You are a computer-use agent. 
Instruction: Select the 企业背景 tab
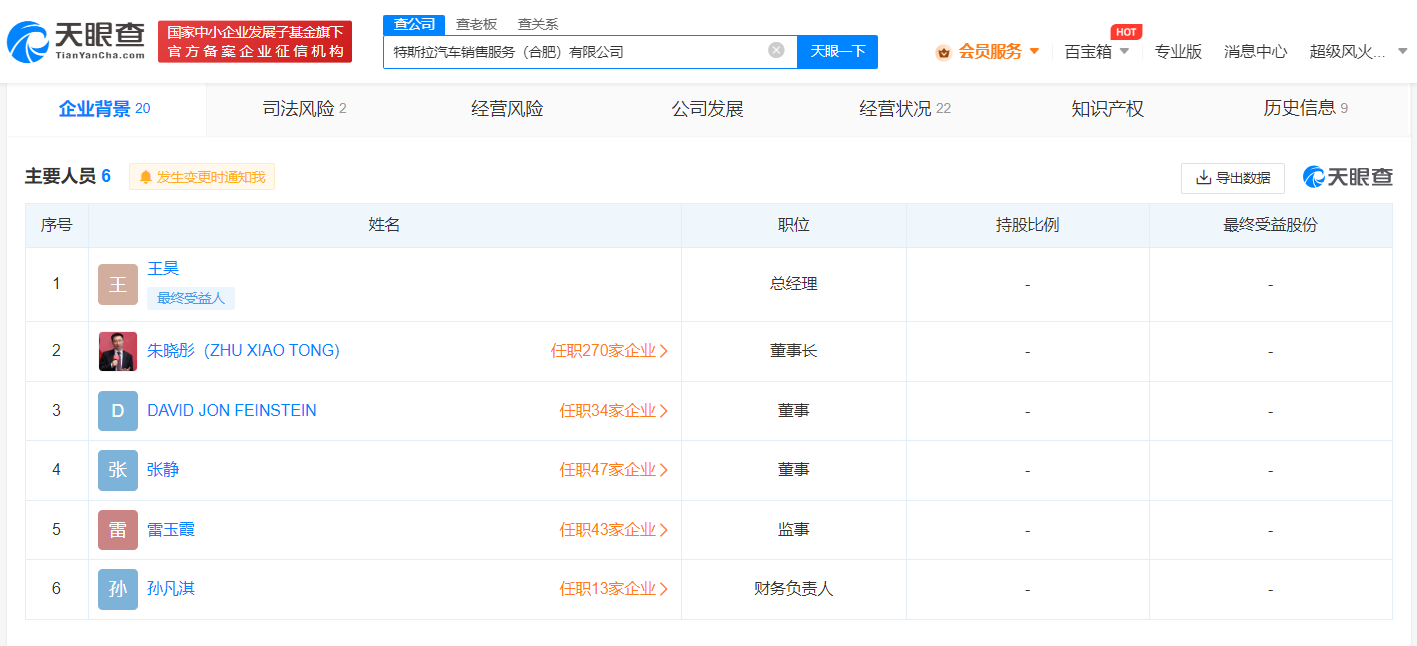105,109
